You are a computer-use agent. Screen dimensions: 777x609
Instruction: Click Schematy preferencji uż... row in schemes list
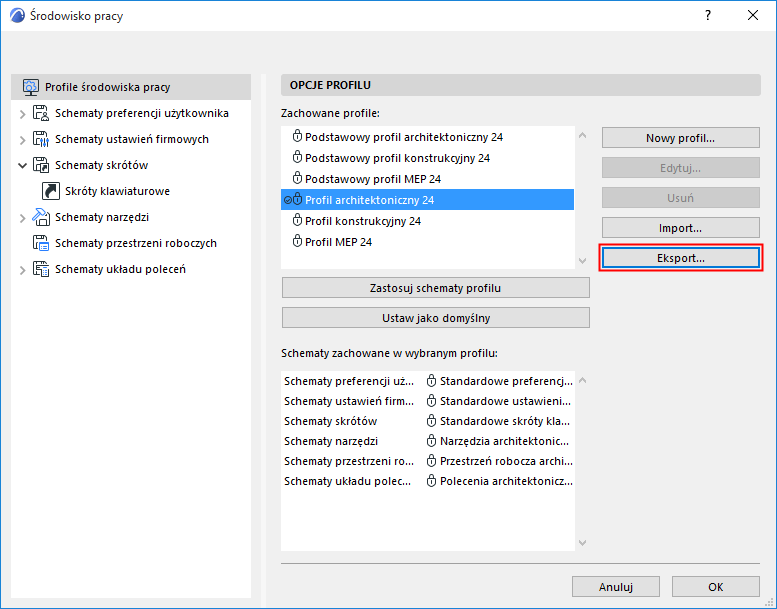click(x=428, y=381)
